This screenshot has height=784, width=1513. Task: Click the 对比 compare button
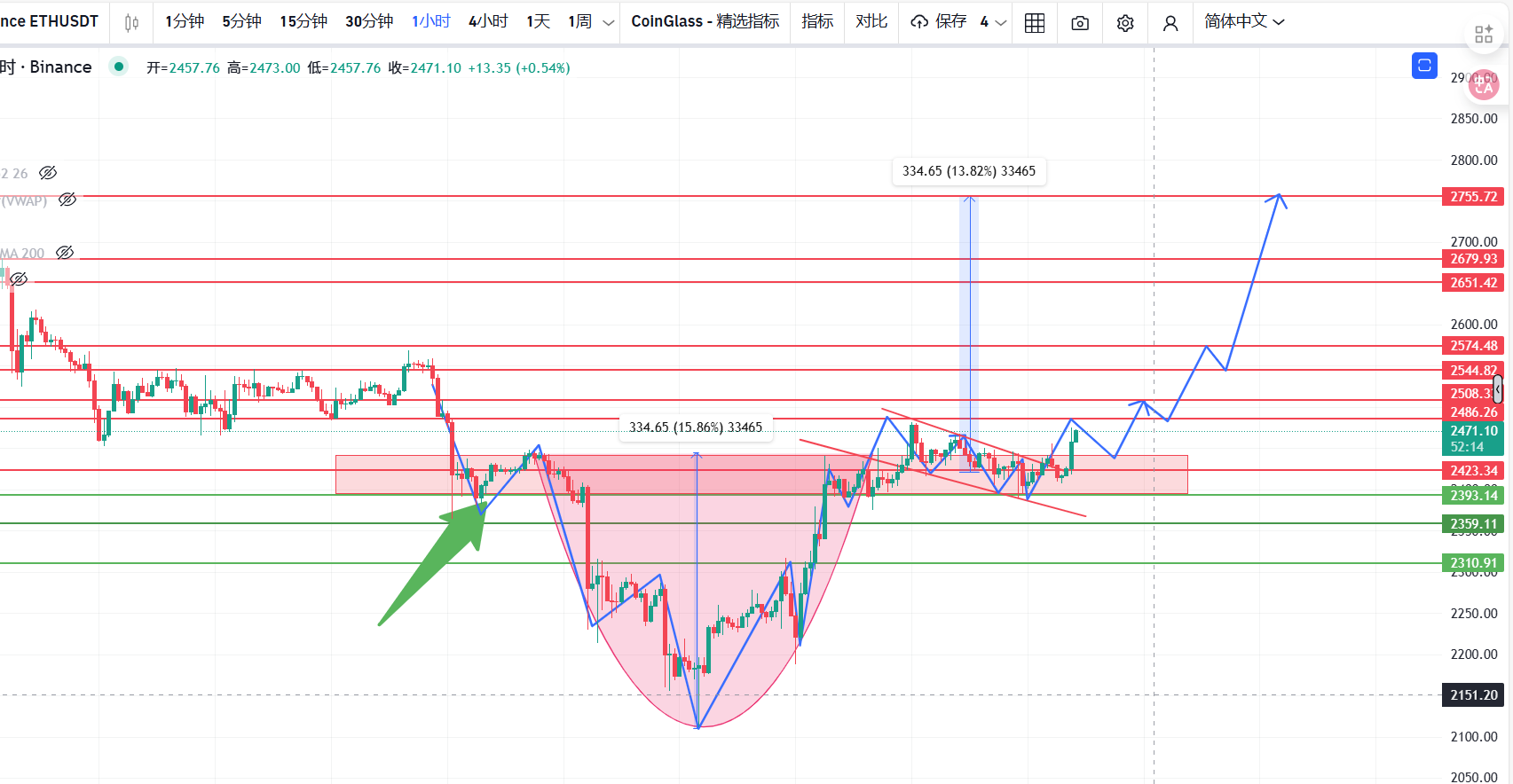click(x=871, y=21)
